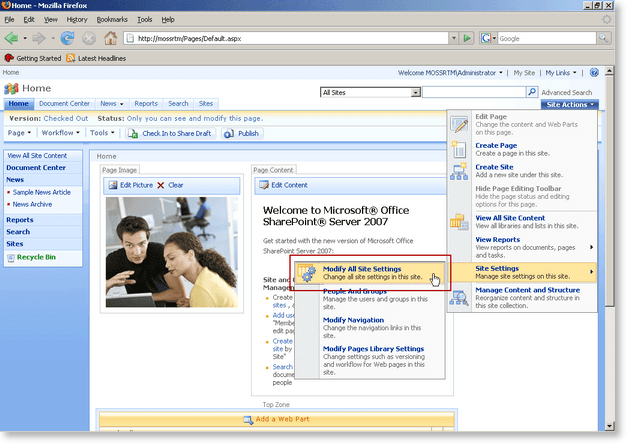The height and width of the screenshot is (444, 627).
Task: Click the Firefox Forward arrow button
Action: click(x=39, y=38)
